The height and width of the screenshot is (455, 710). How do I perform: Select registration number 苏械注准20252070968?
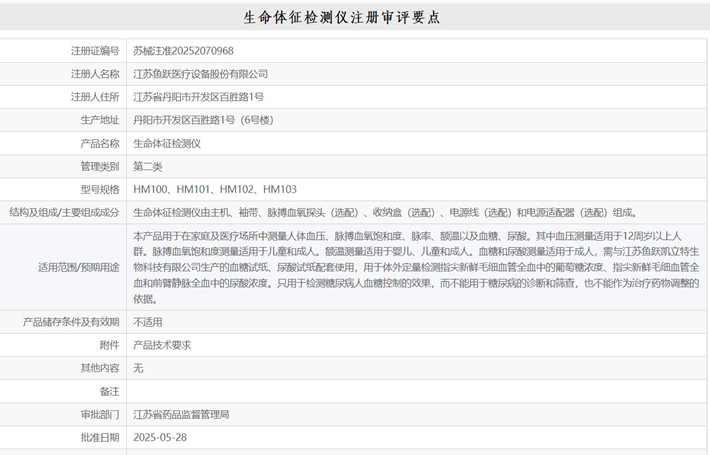point(183,51)
